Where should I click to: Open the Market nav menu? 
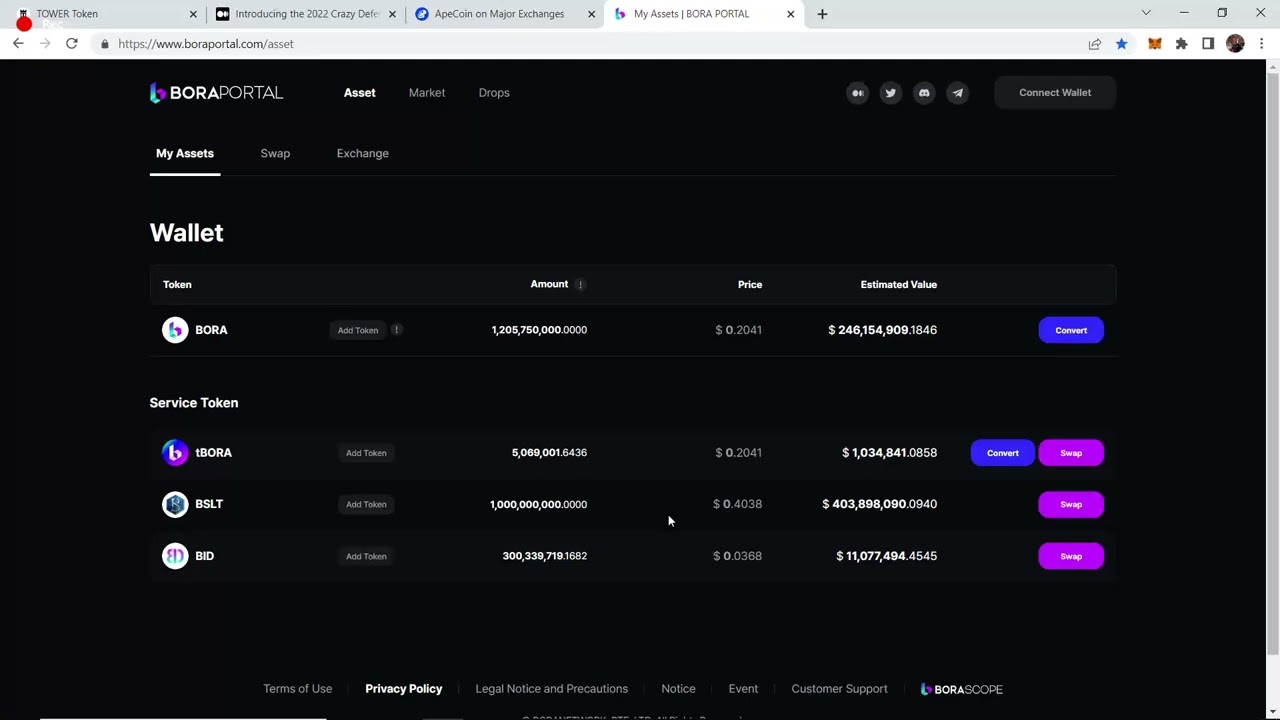pos(427,93)
